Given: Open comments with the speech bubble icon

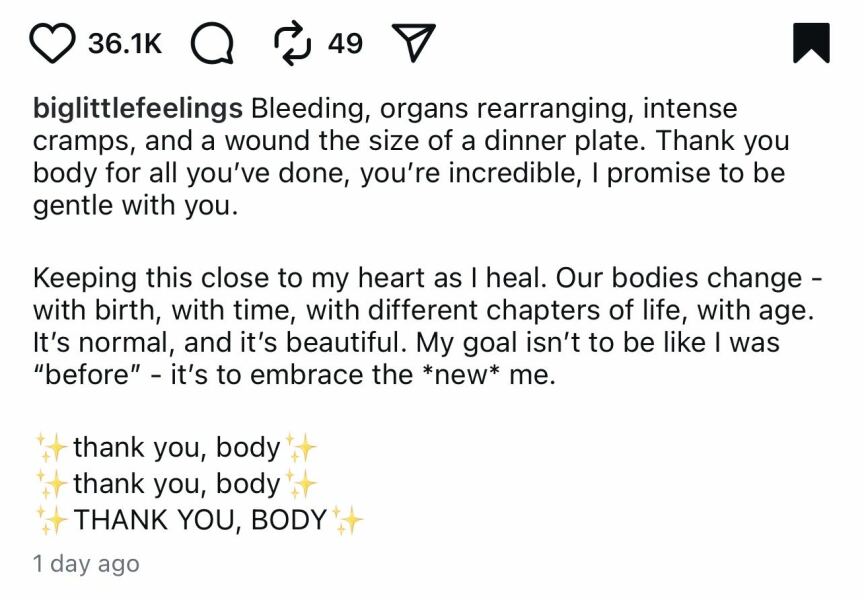Looking at the screenshot, I should (x=210, y=43).
